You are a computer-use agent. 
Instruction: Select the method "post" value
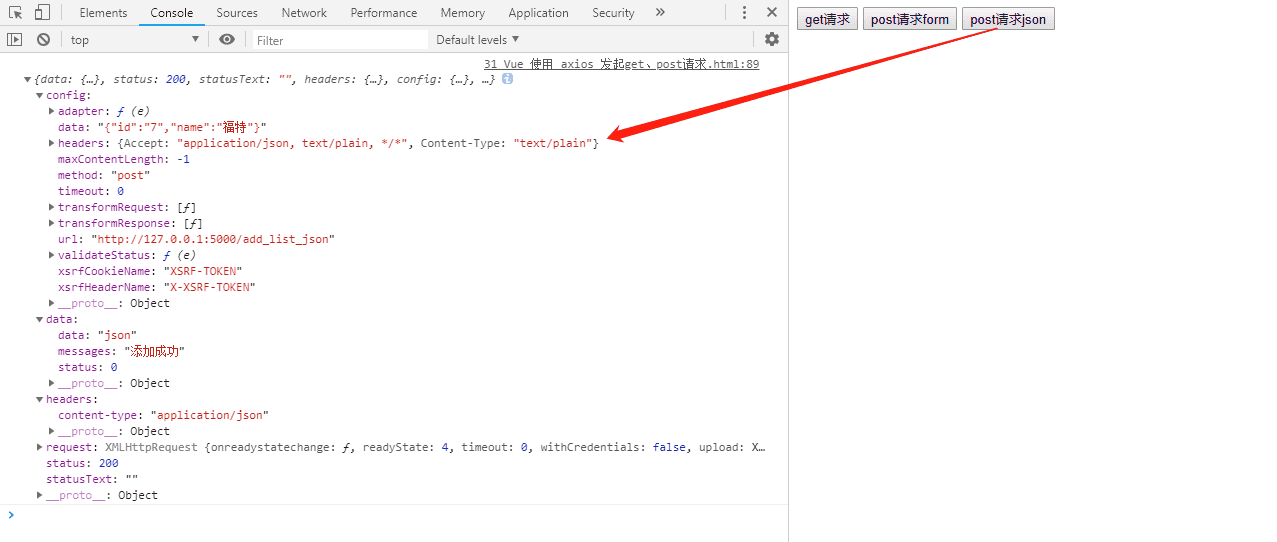(x=130, y=175)
